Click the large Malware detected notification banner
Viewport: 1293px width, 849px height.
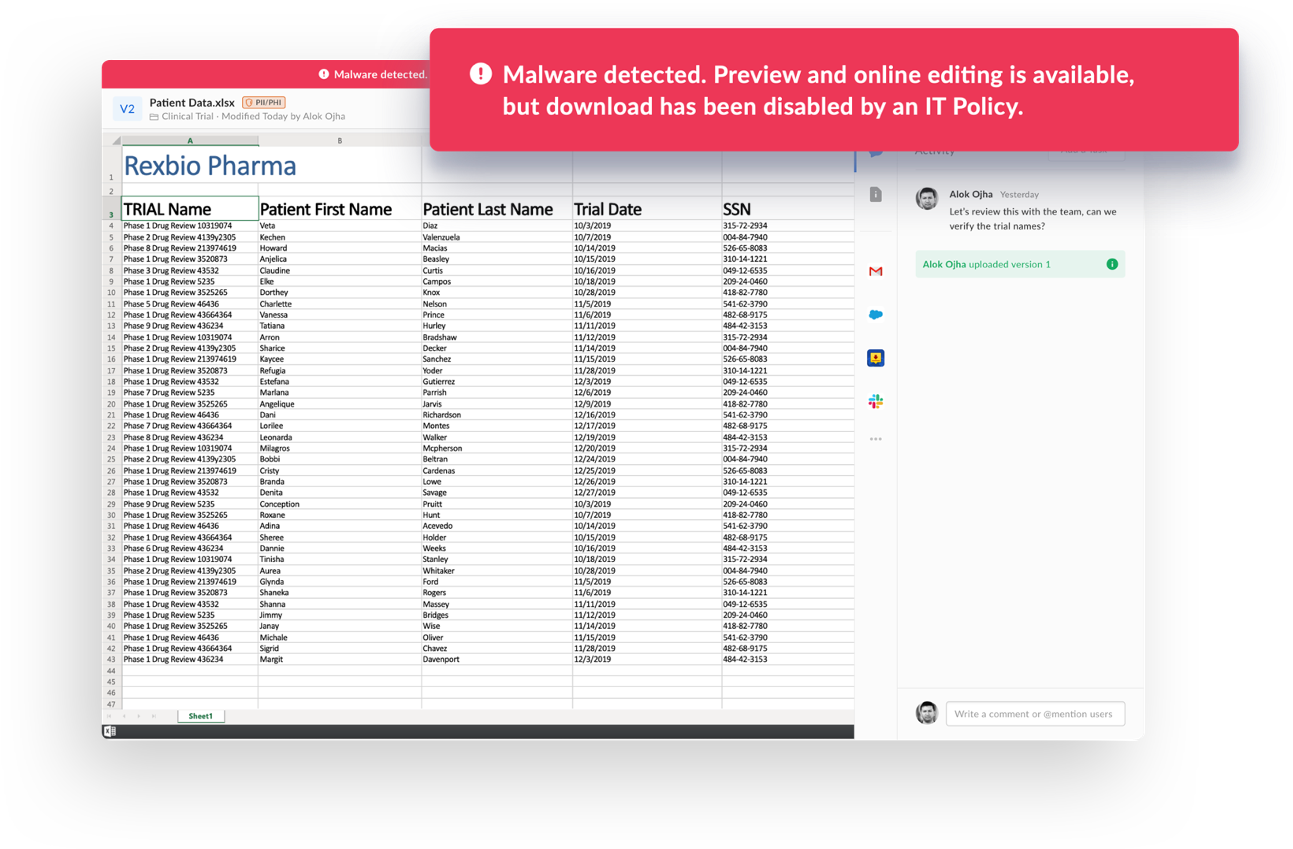[834, 90]
